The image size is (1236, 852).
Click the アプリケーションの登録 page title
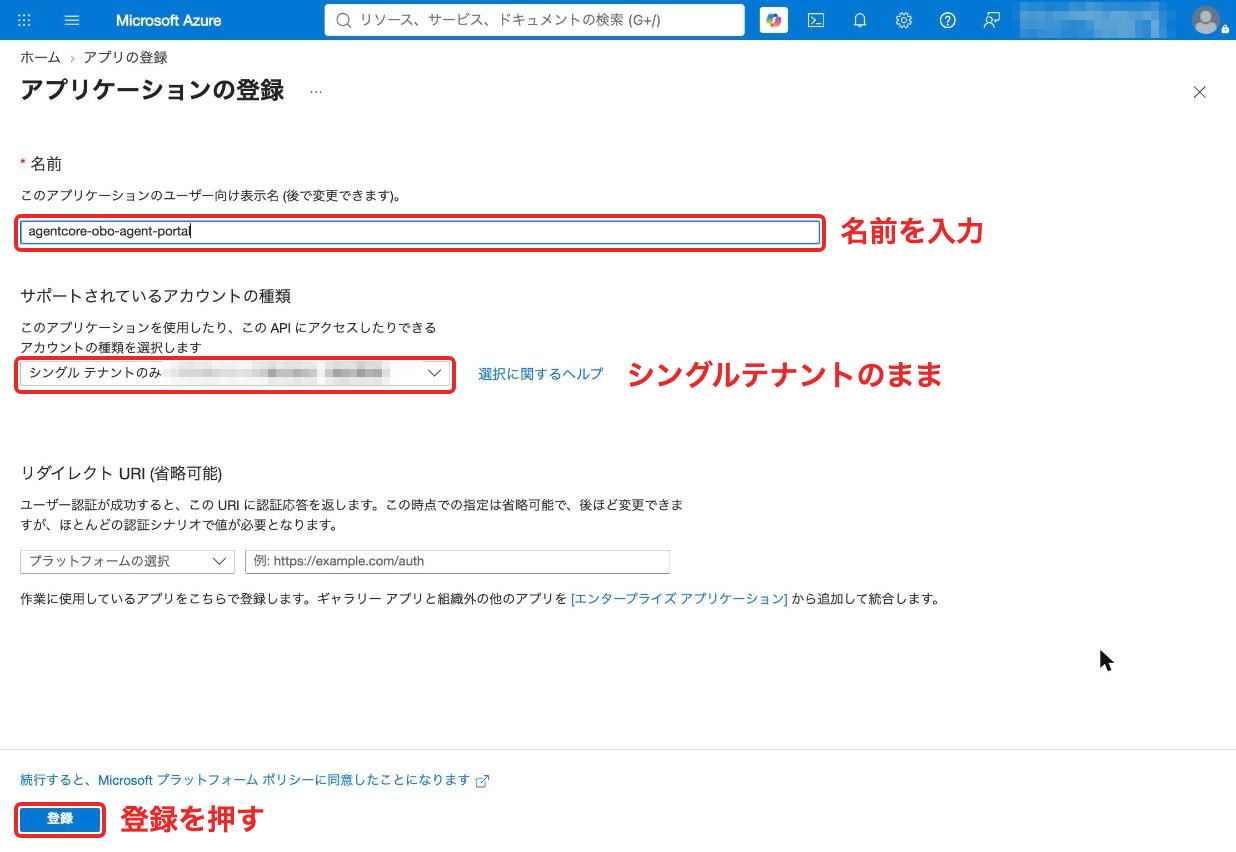[x=152, y=90]
